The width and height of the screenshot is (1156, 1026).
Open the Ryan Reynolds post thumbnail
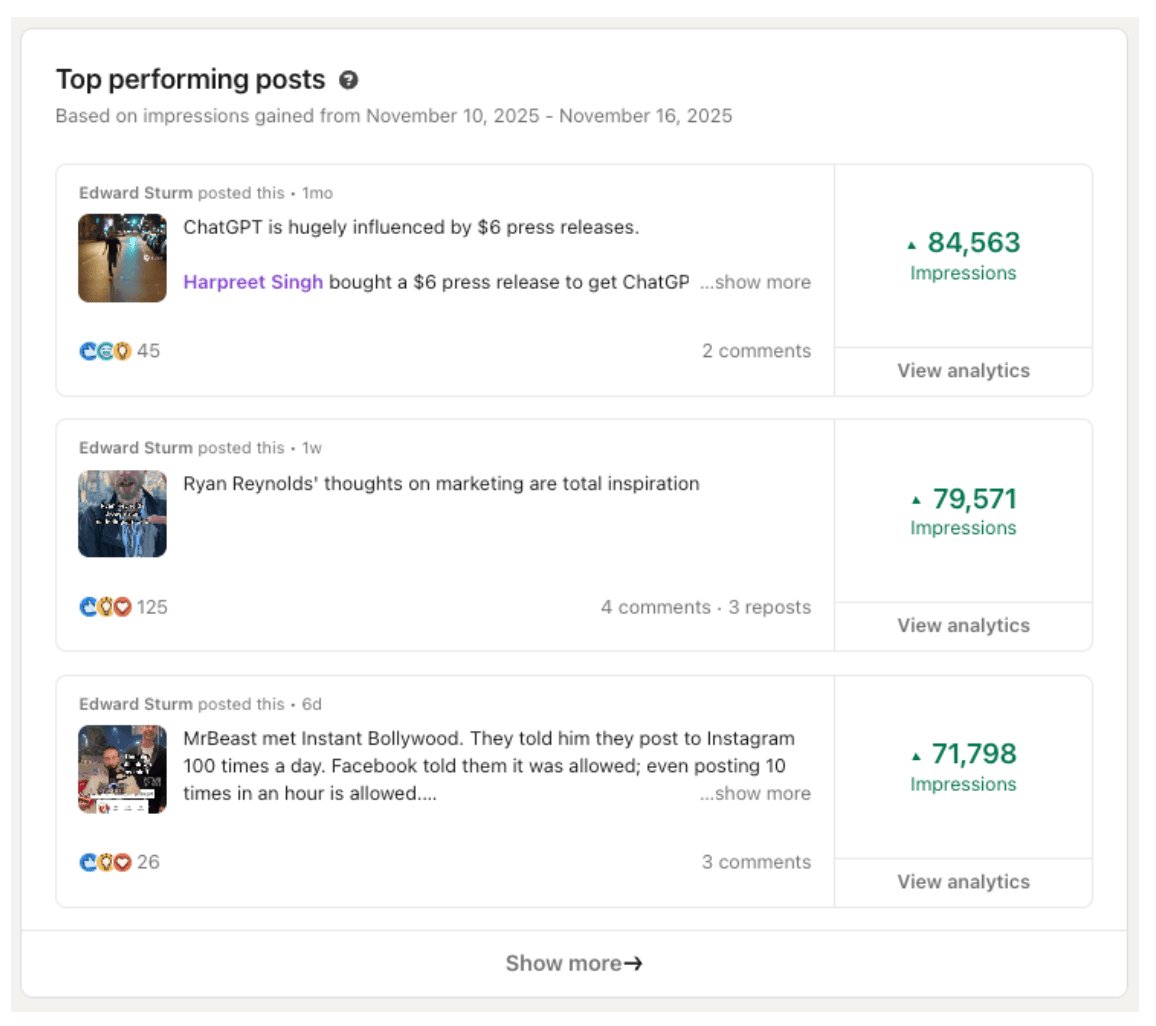coord(122,513)
